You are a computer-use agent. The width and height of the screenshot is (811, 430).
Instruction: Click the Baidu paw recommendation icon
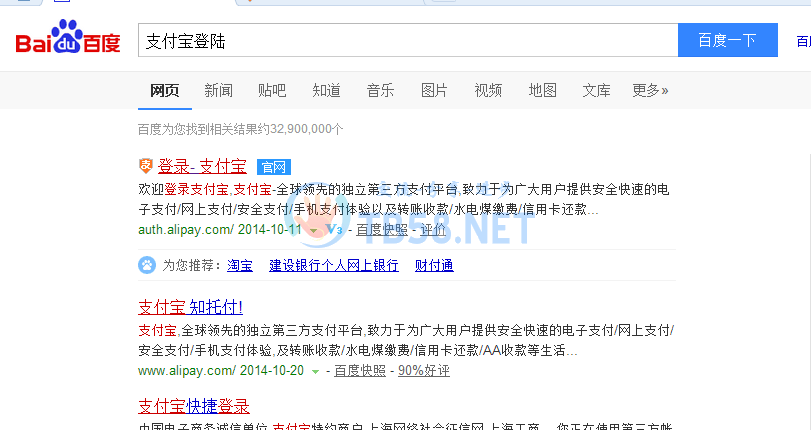click(x=147, y=266)
